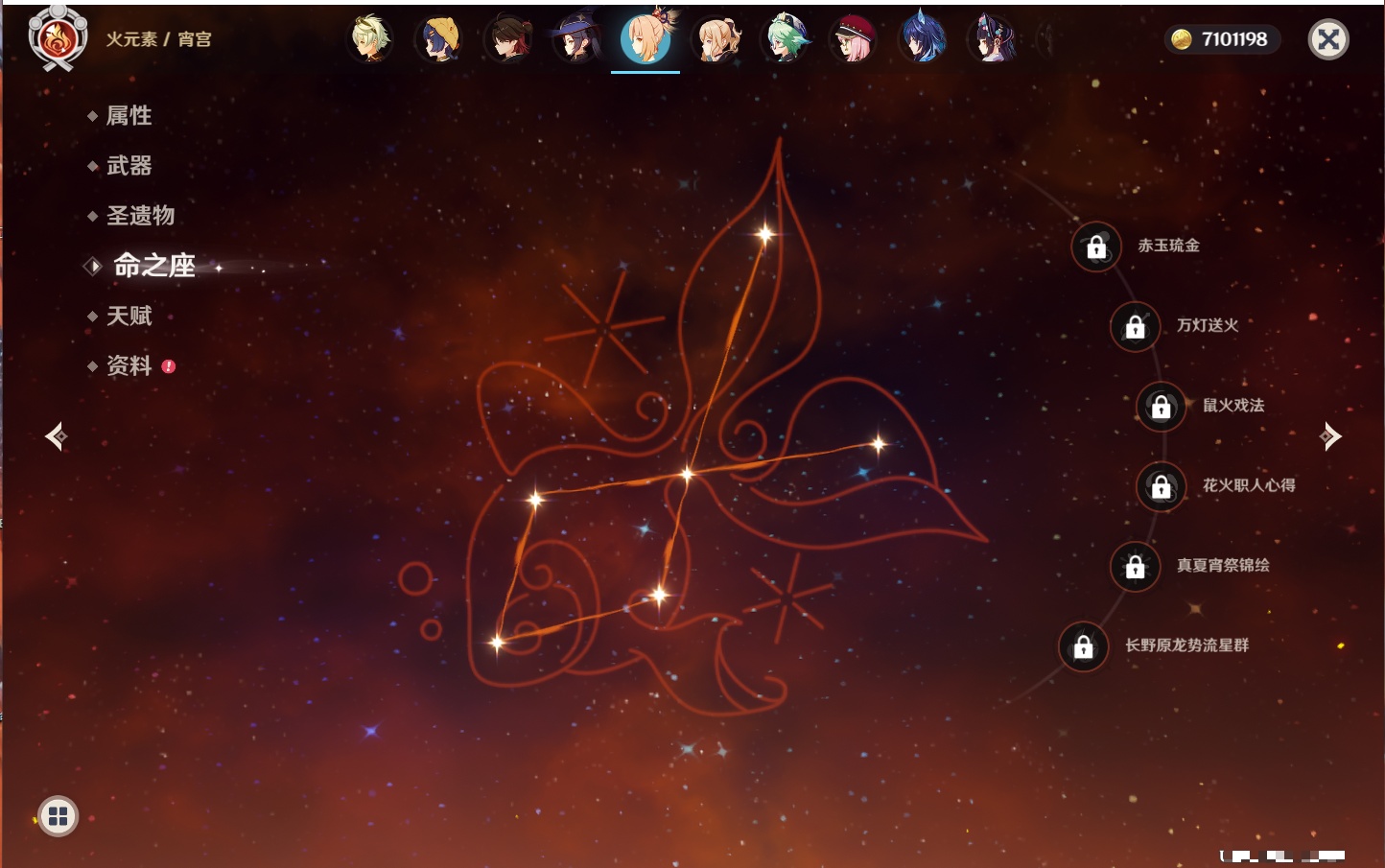Select the Mona witch hat avatar
1385x868 pixels.
(577, 39)
